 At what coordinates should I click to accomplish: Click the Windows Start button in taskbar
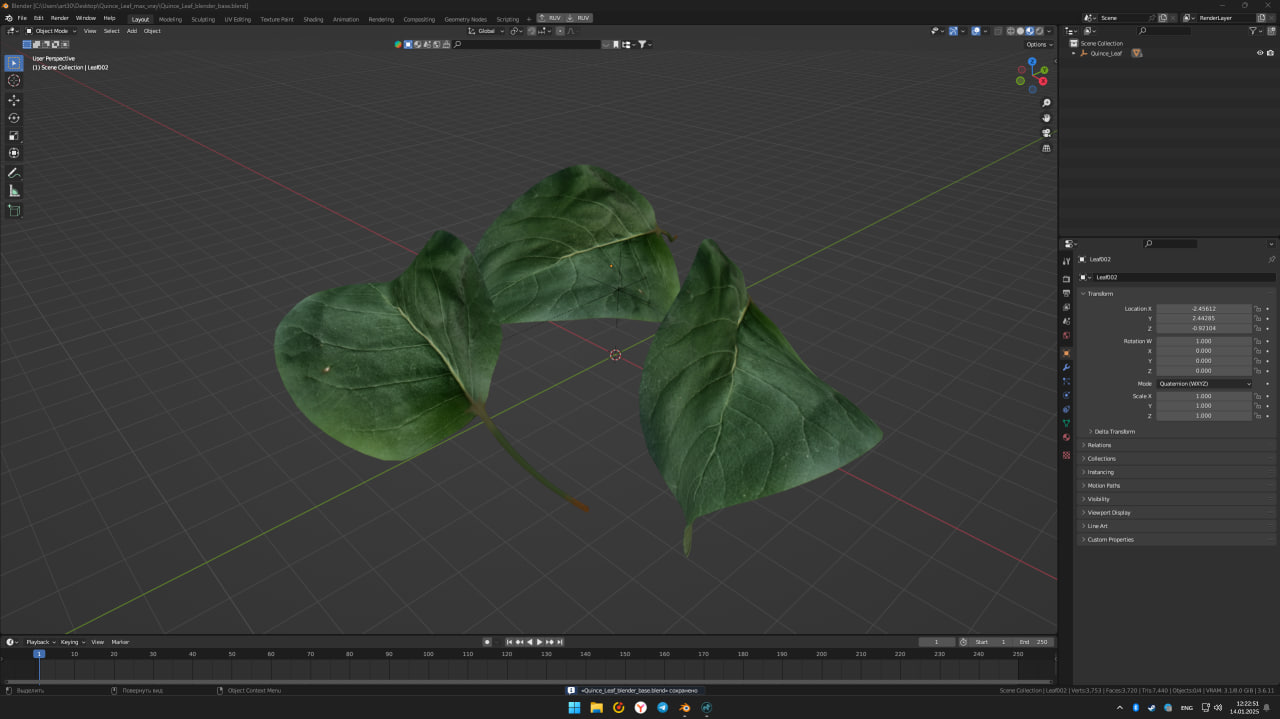click(x=574, y=708)
